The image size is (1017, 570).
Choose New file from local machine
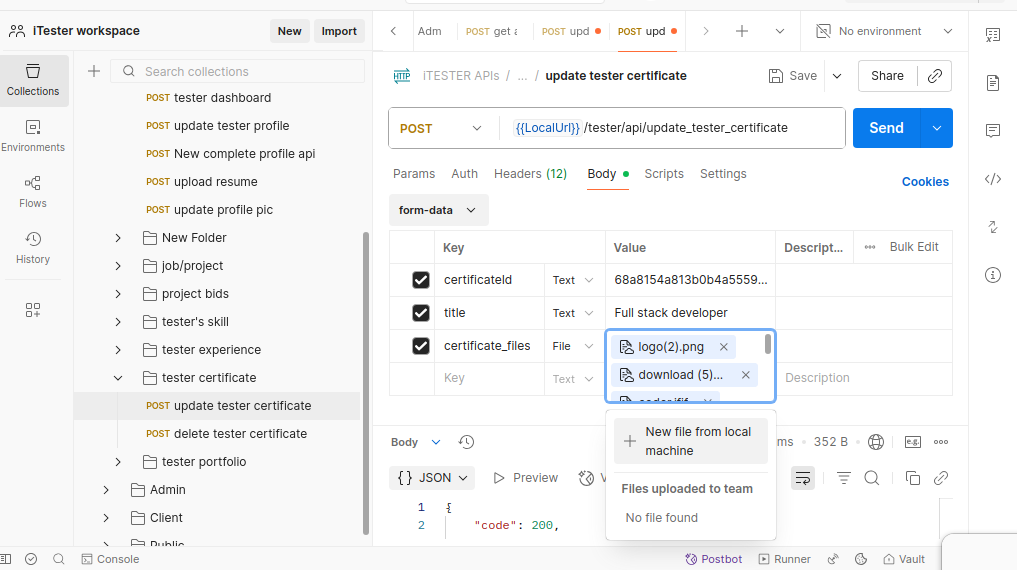(690, 441)
